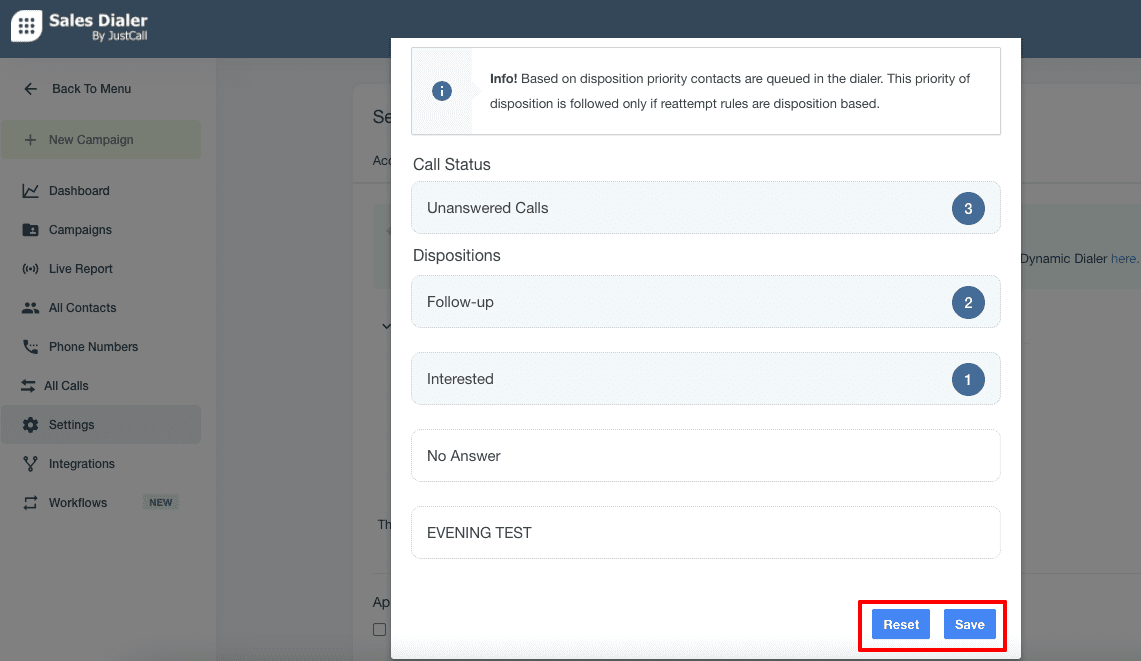Screen dimensions: 1141x661
Task: Collapse the section using the chevron arrow
Action: point(387,326)
